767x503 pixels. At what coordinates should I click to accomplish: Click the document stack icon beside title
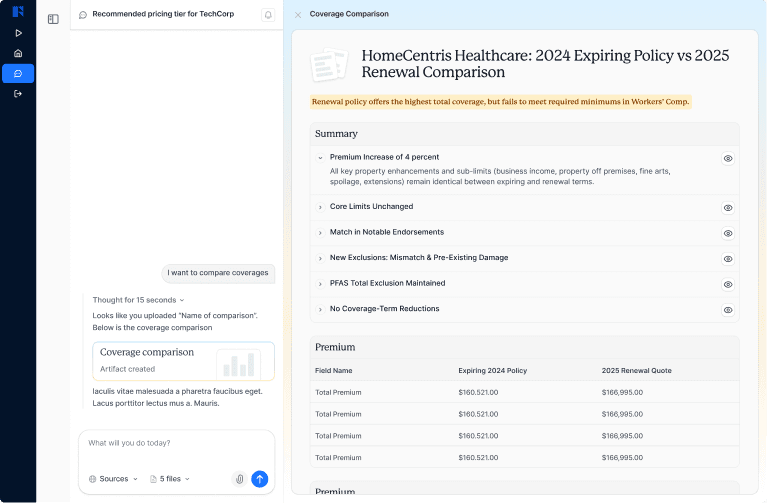(x=329, y=65)
